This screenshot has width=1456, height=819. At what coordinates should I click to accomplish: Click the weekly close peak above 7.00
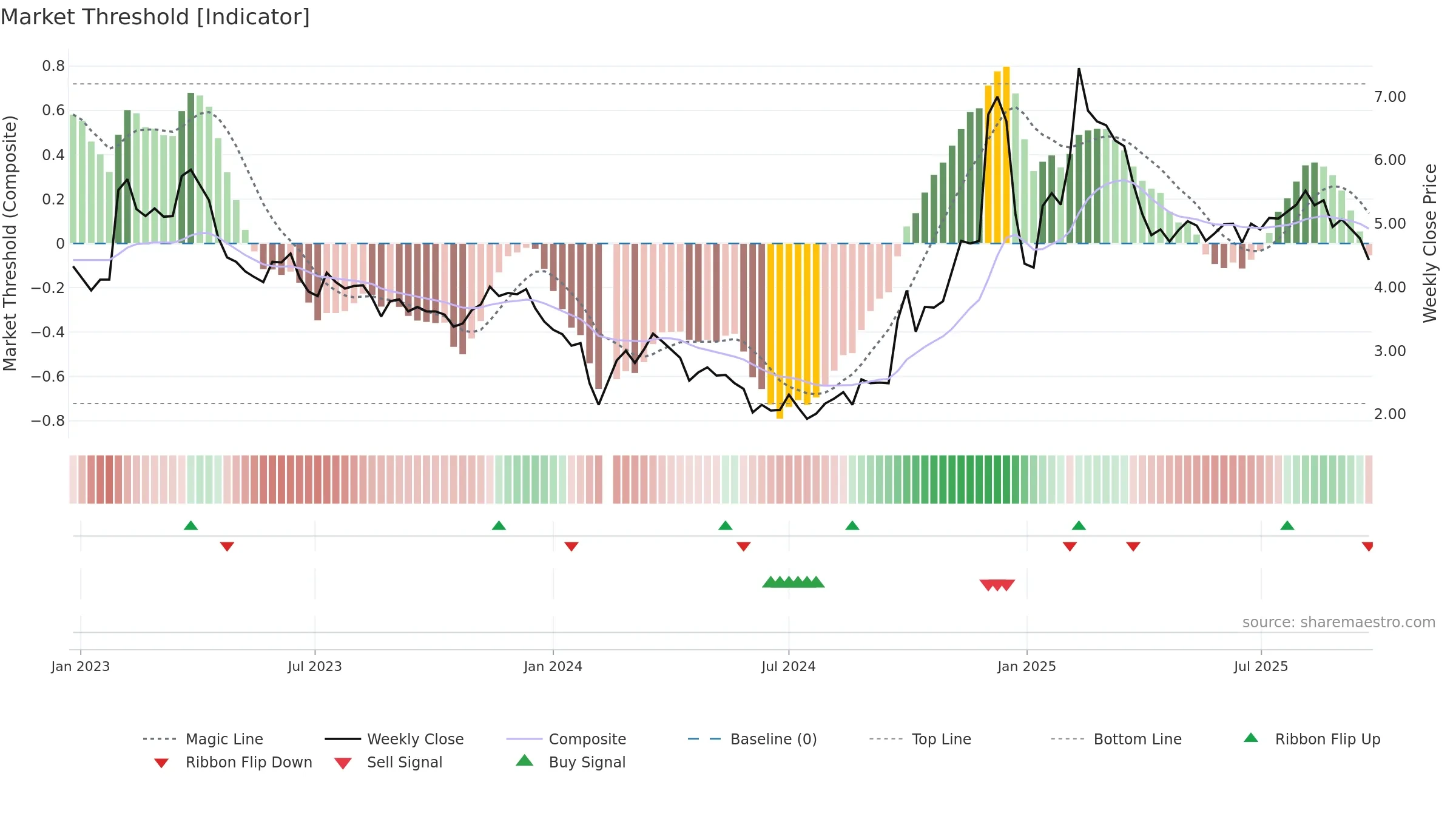point(1079,69)
